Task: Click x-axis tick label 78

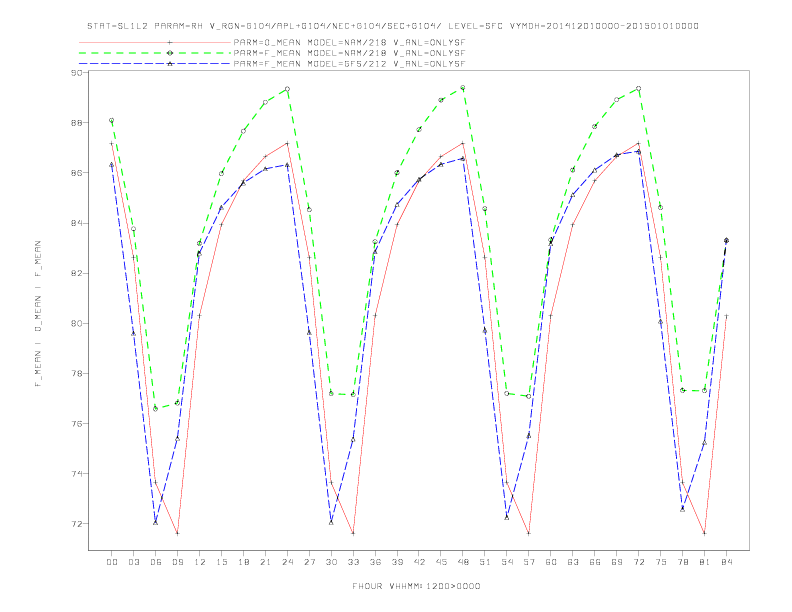Action: 682,562
